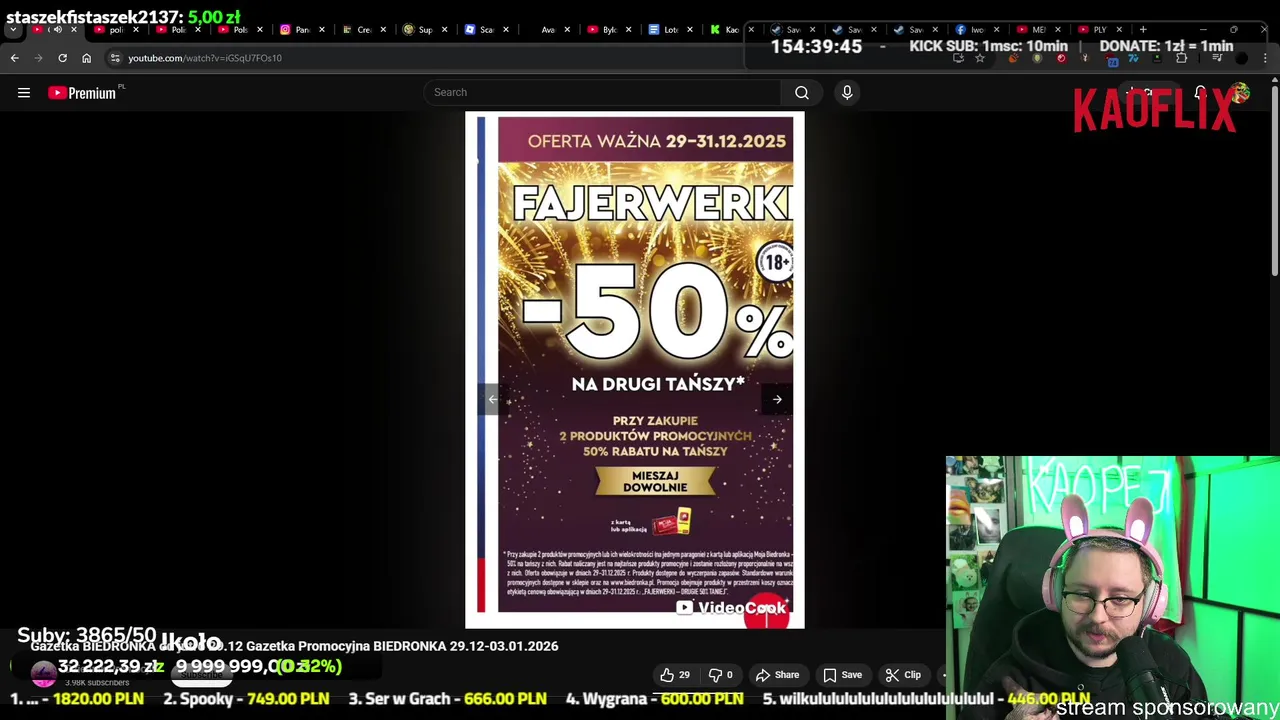Open browser home page icon
Screen dimensions: 1280x720
tap(86, 58)
